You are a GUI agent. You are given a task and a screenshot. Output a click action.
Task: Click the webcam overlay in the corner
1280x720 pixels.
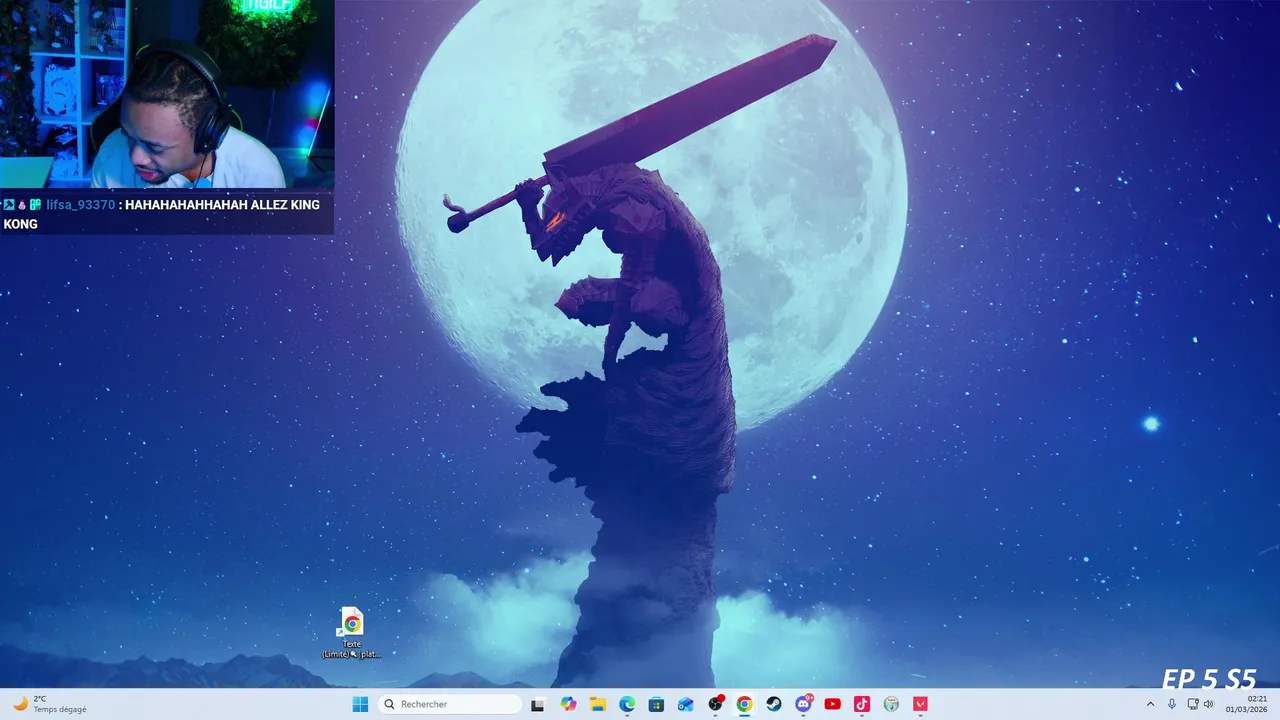coord(167,94)
